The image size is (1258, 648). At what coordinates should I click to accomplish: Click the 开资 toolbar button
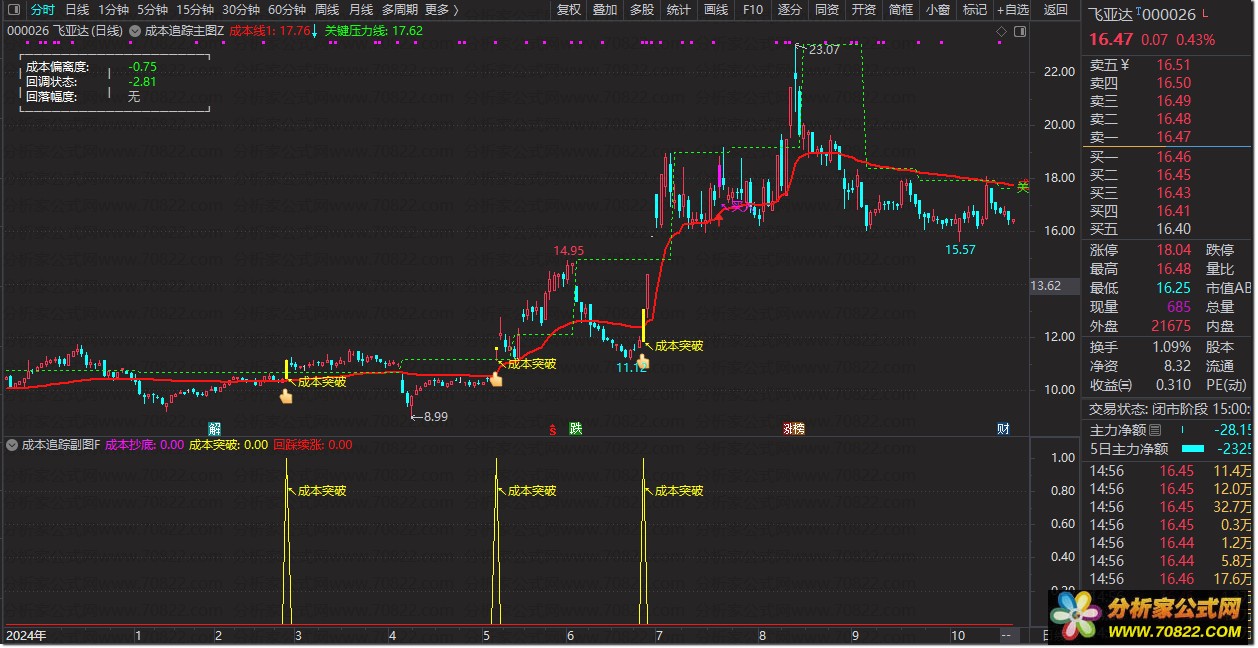[x=864, y=10]
